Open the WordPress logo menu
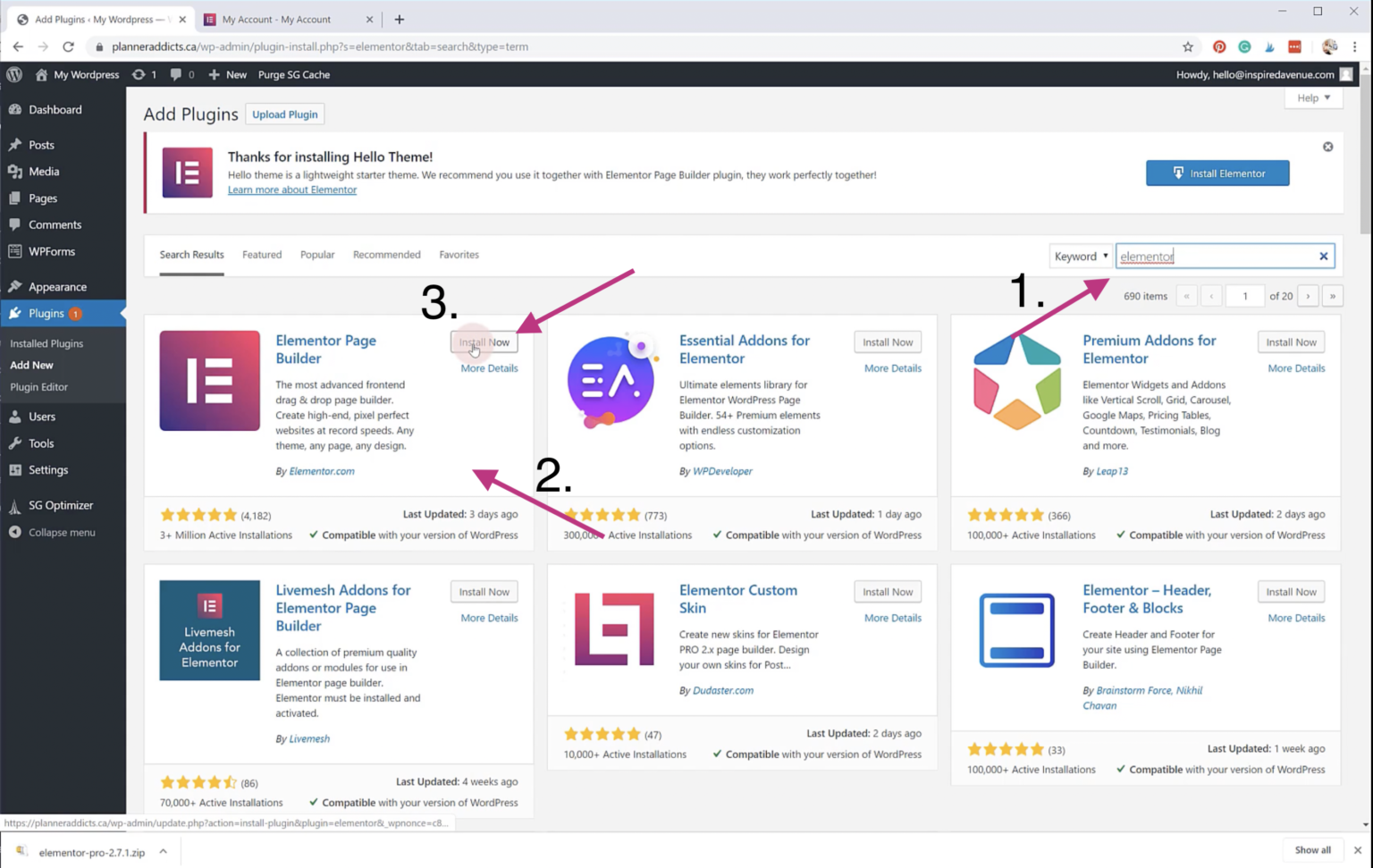Viewport: 1373px width, 868px height. [14, 74]
